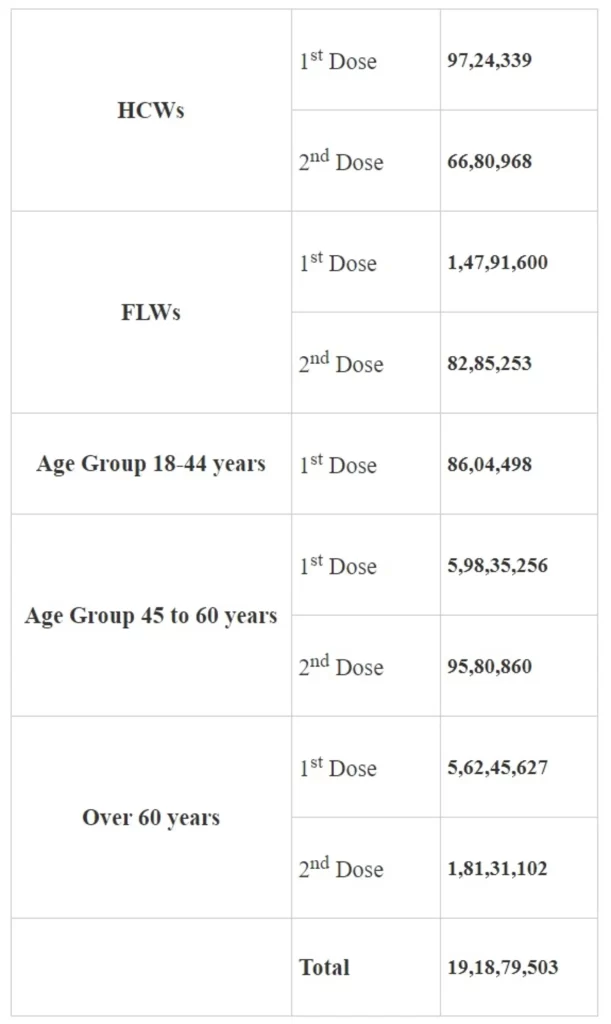
Task: Click the 5,62,45,627 value
Action: coord(497,768)
